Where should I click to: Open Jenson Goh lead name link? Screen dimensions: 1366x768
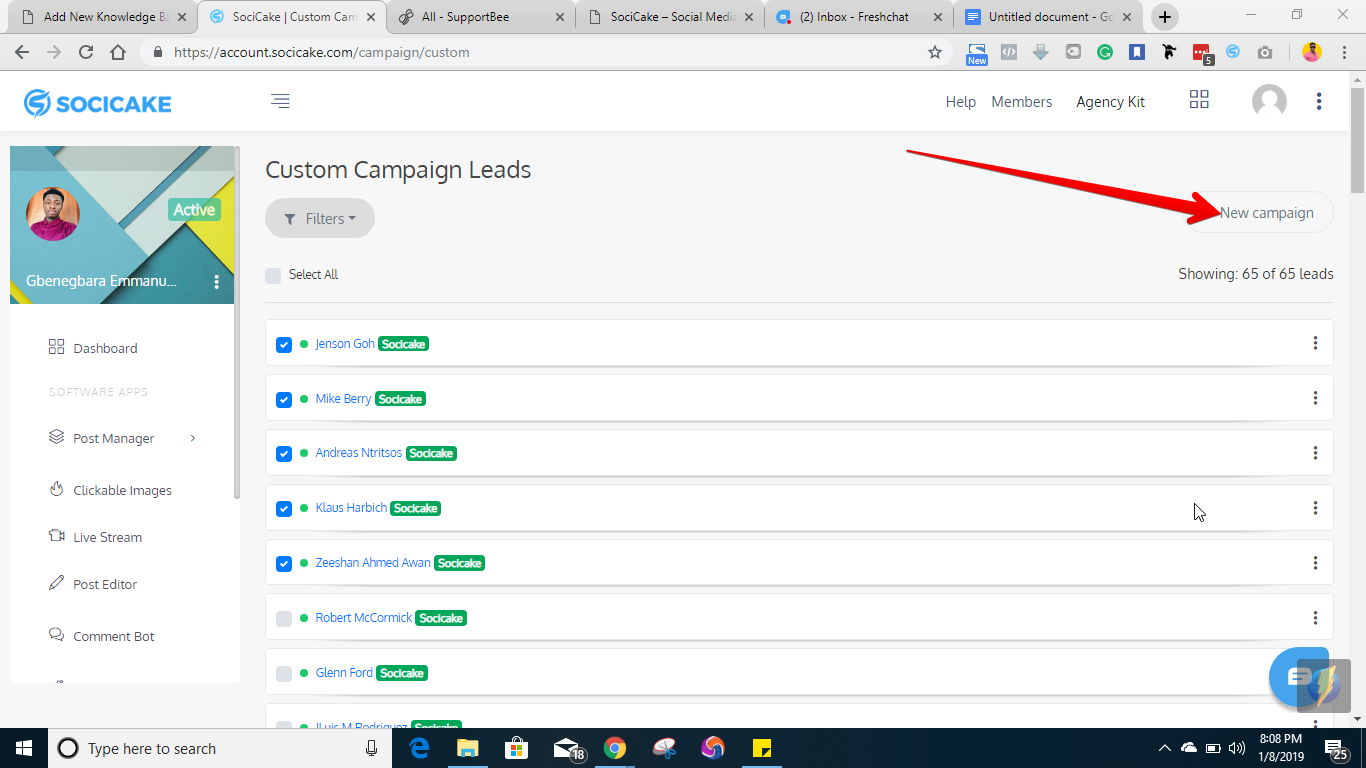(x=345, y=343)
